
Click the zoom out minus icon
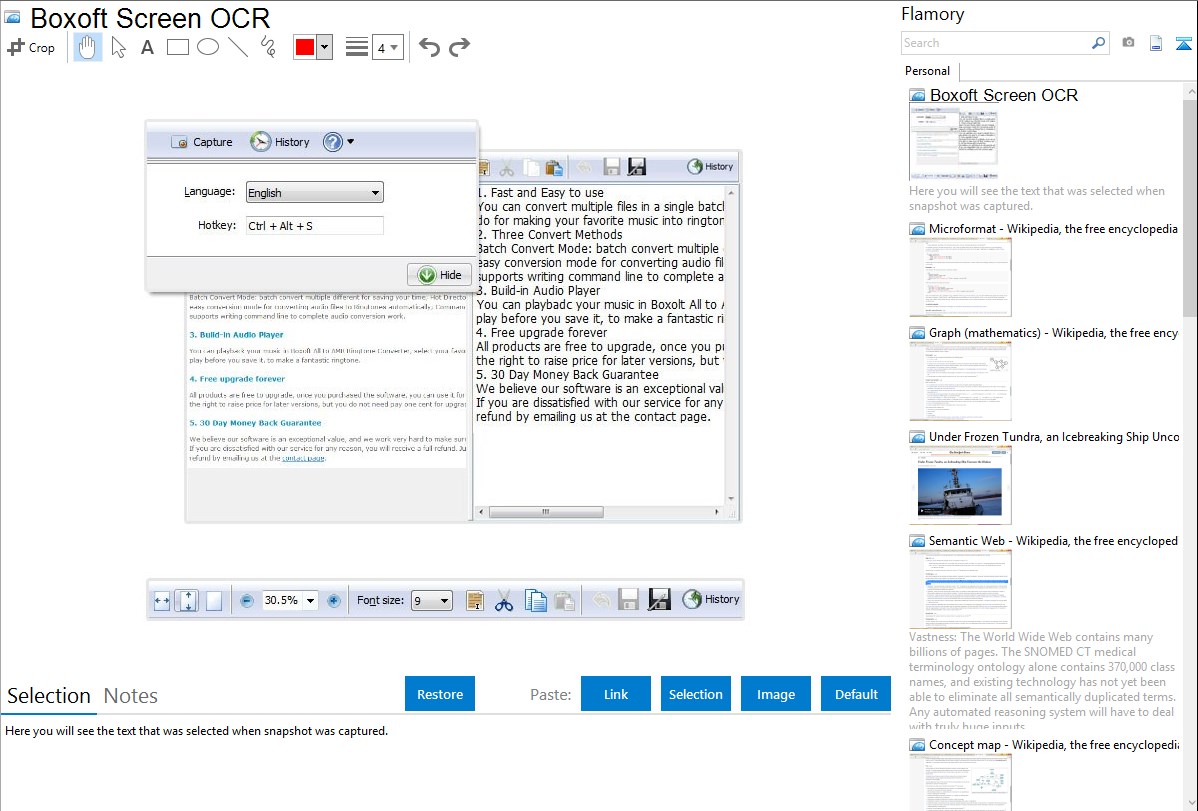(247, 601)
